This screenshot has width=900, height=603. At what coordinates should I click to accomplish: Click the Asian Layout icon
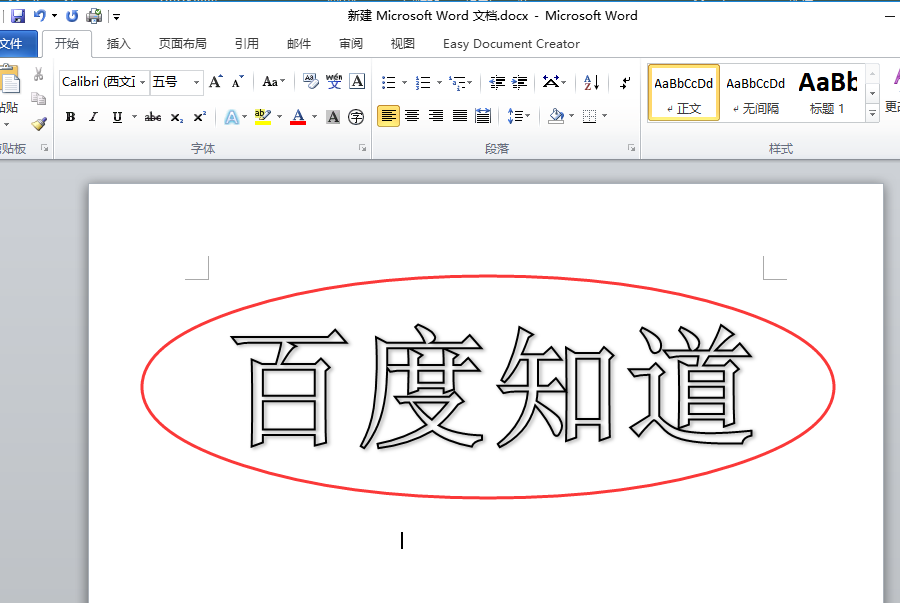tap(551, 83)
